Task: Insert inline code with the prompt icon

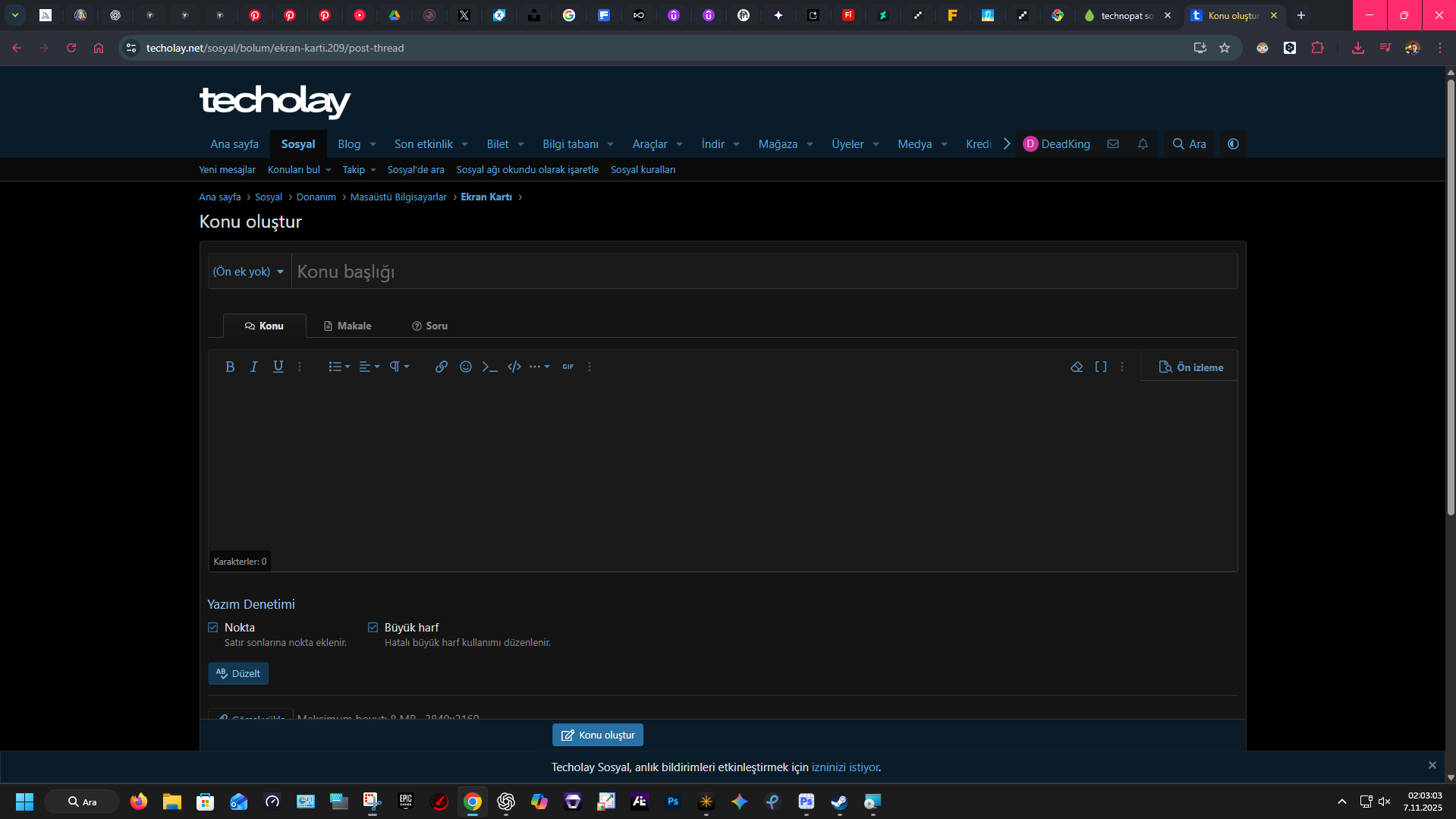Action: [490, 367]
